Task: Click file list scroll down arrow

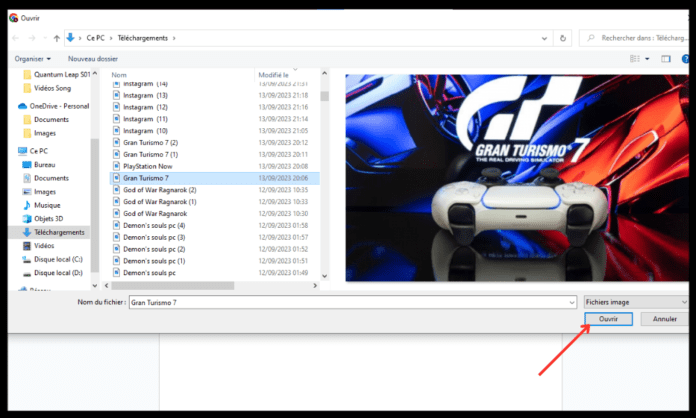Action: [x=324, y=276]
